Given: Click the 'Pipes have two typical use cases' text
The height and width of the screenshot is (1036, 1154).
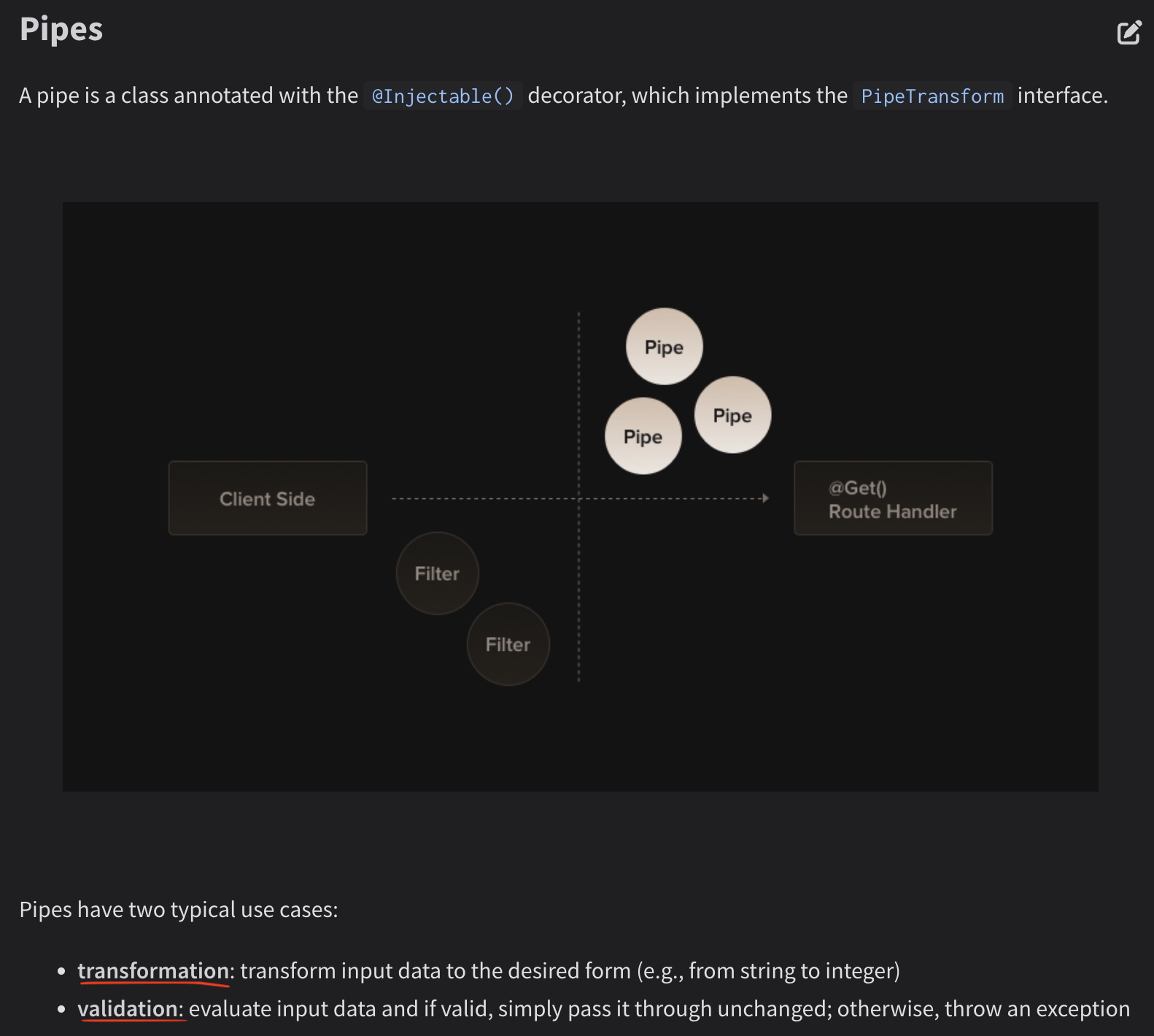Looking at the screenshot, I should (179, 910).
